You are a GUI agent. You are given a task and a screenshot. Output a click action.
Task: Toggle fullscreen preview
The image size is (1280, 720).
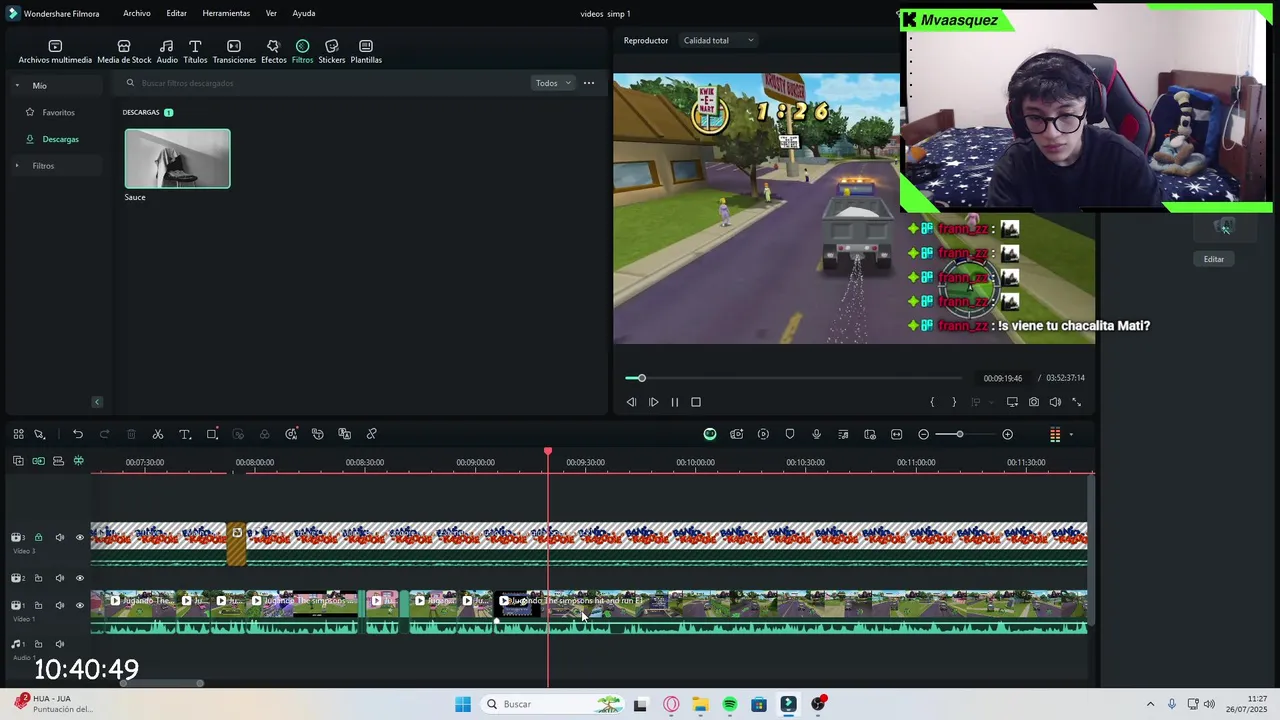(1077, 402)
